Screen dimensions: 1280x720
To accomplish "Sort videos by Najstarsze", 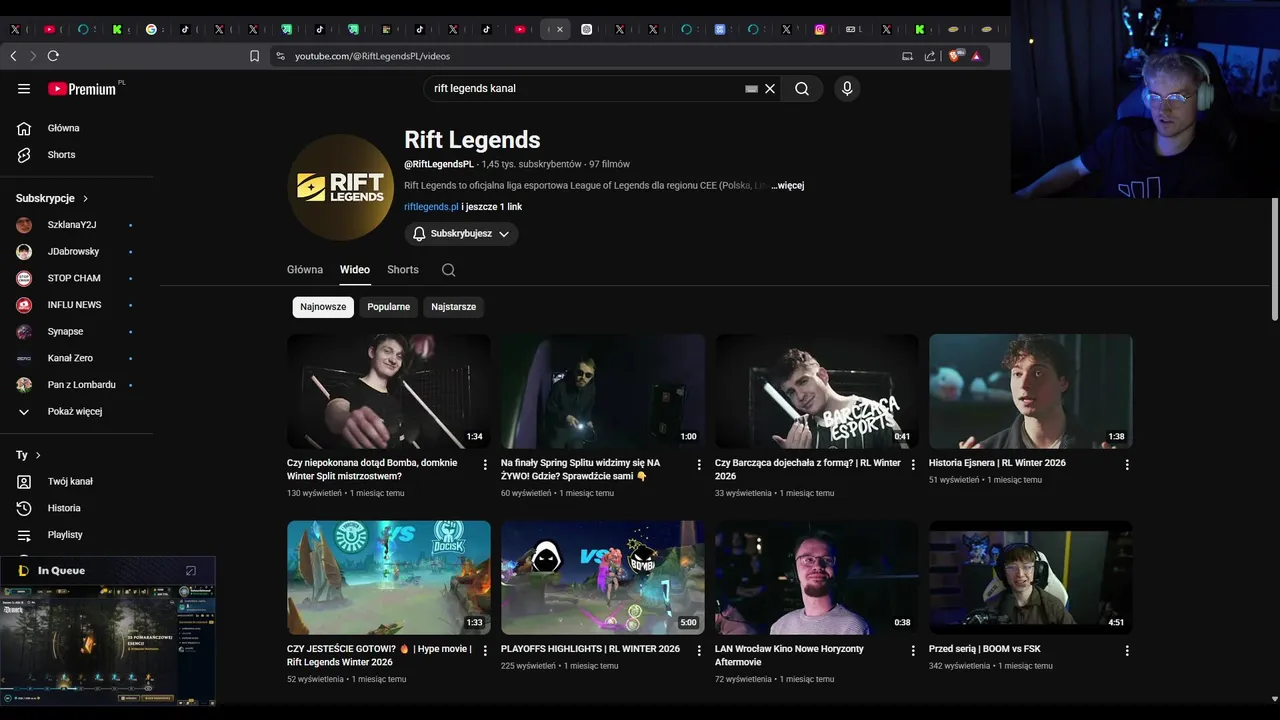I will click(453, 307).
